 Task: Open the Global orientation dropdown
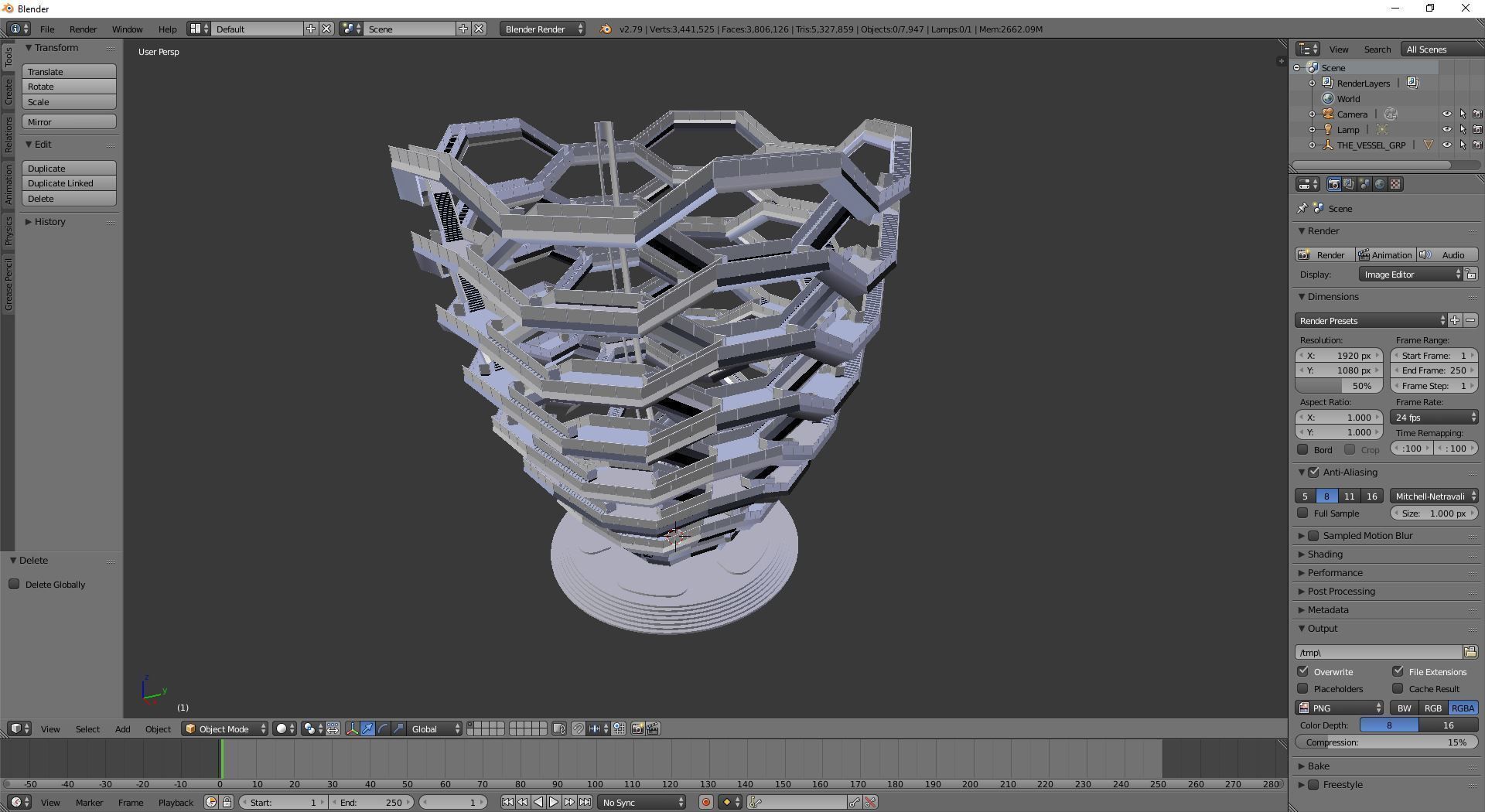435,728
